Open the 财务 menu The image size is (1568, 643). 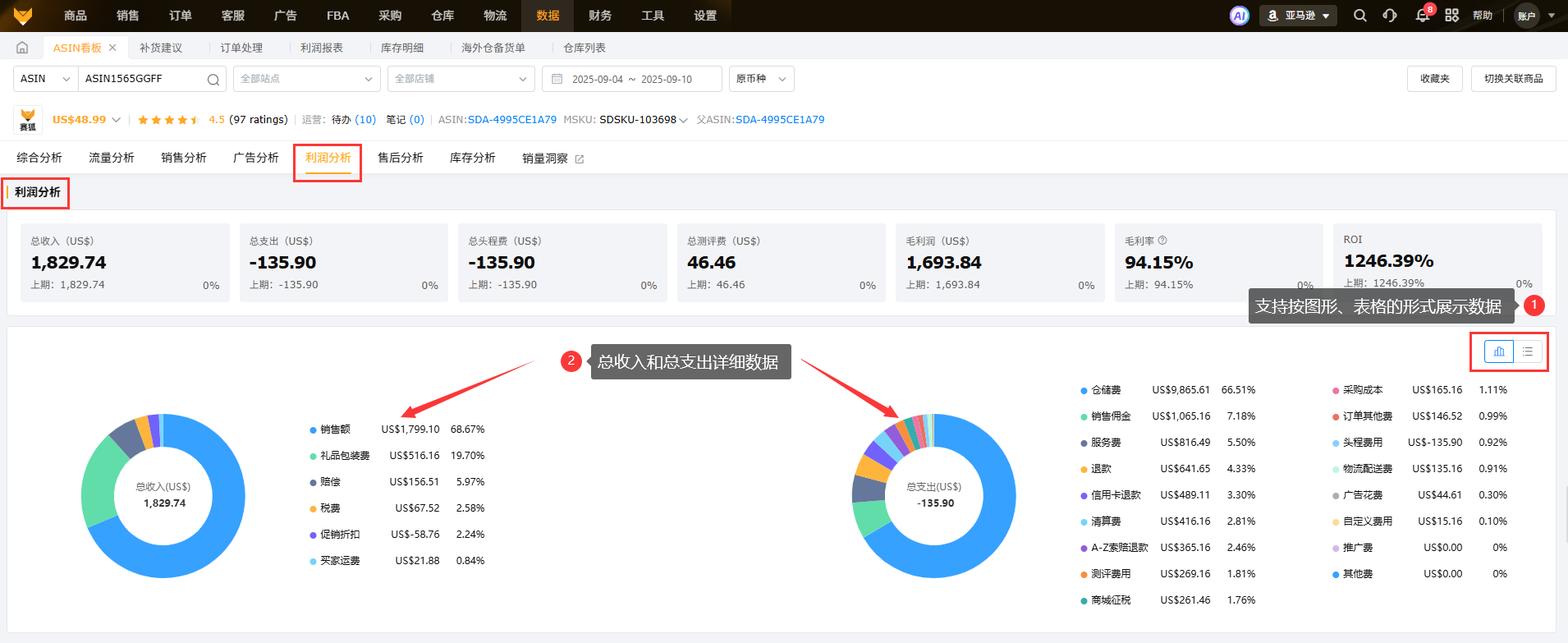click(600, 16)
